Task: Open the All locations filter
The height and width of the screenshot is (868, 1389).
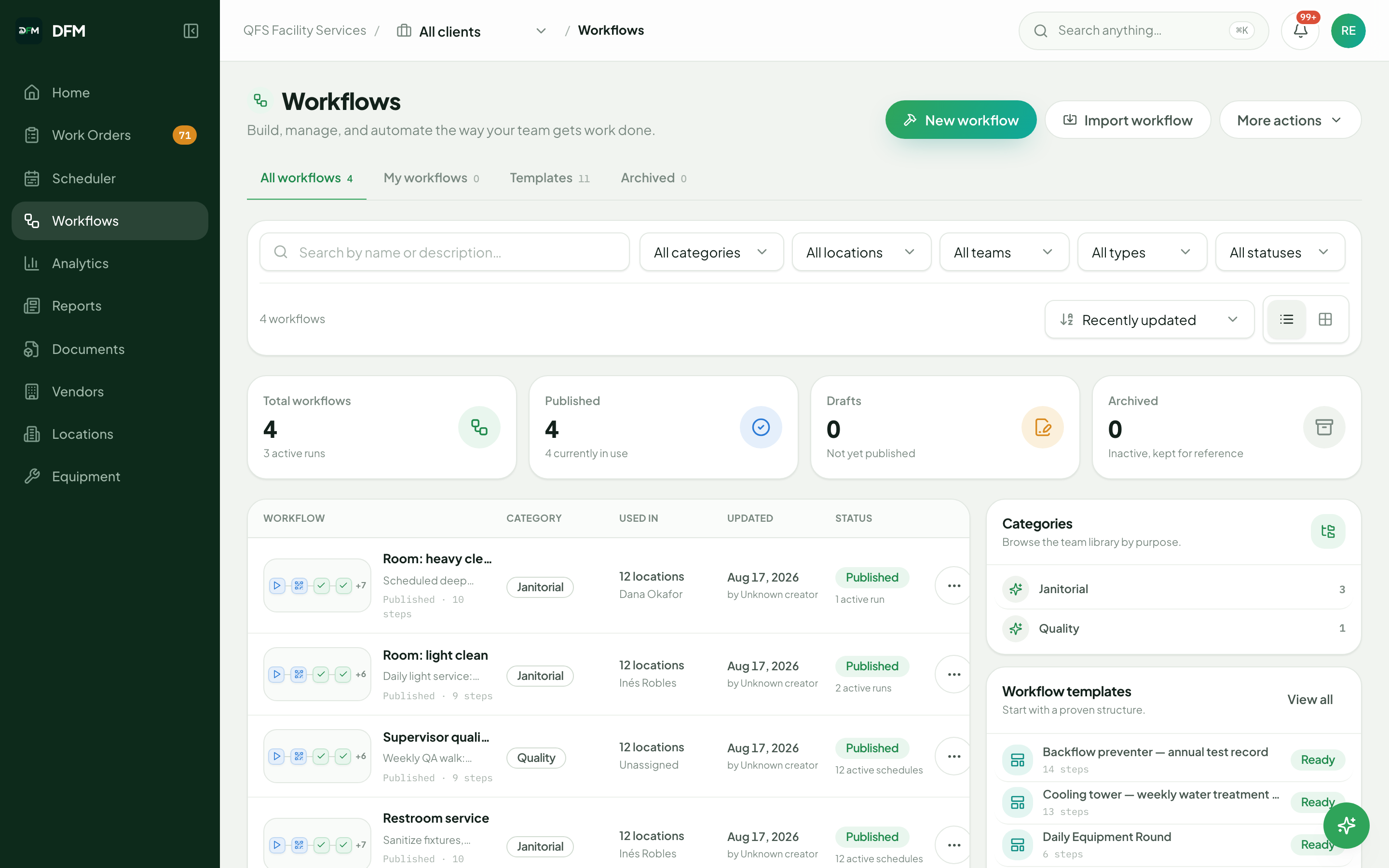Action: click(x=861, y=252)
